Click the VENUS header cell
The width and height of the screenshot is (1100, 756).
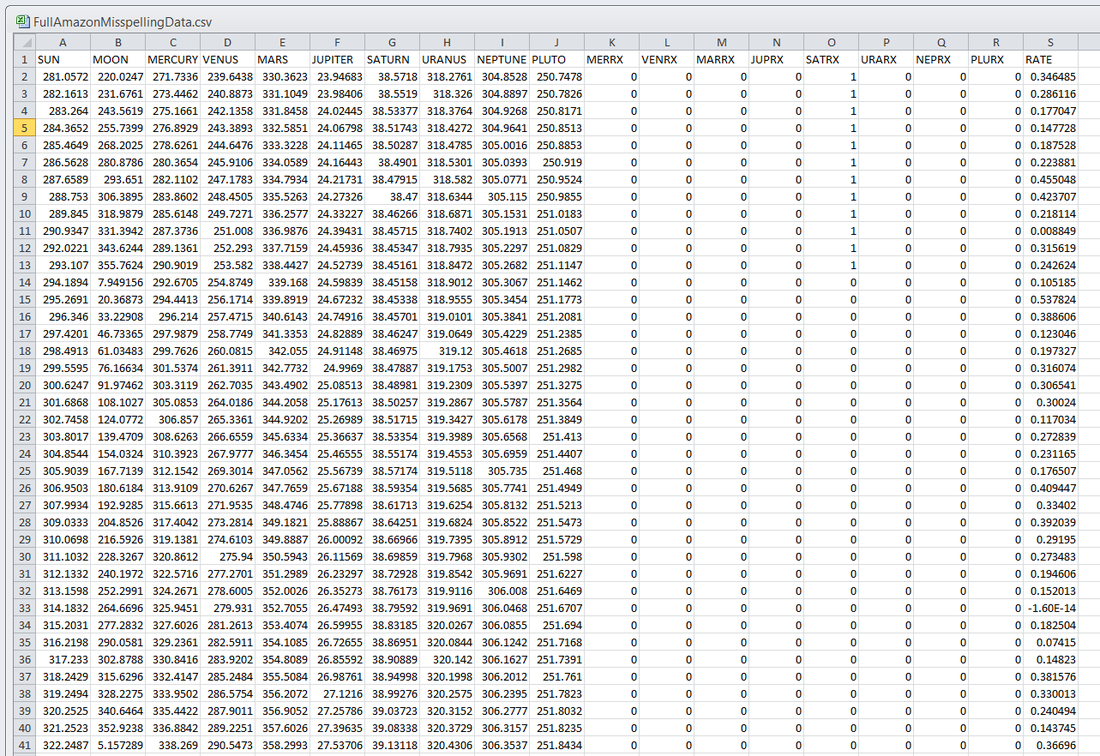(227, 60)
